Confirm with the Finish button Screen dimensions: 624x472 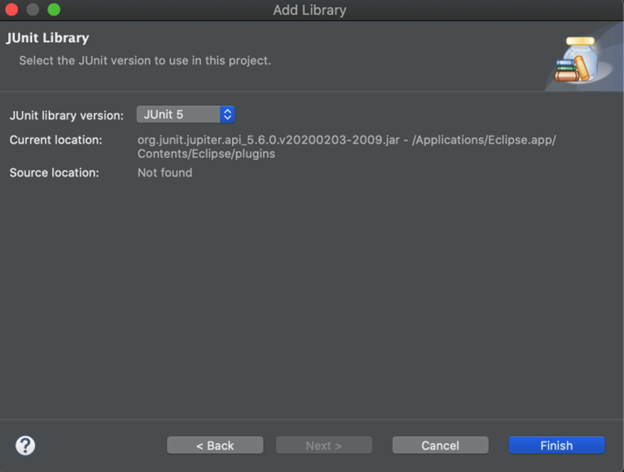tap(557, 445)
